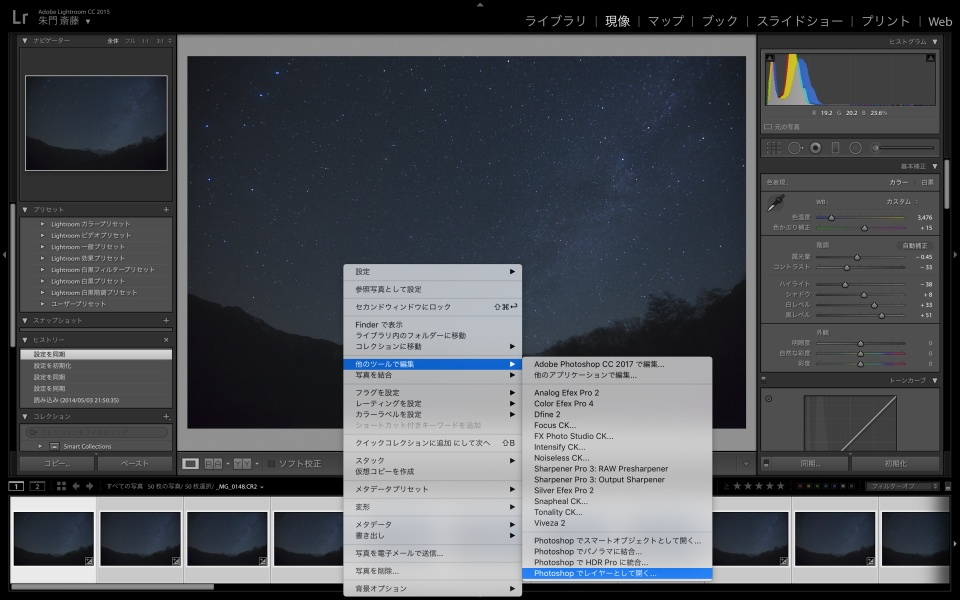Screen dimensions: 960x600
Task: Click the コピー button
Action: pos(57,463)
